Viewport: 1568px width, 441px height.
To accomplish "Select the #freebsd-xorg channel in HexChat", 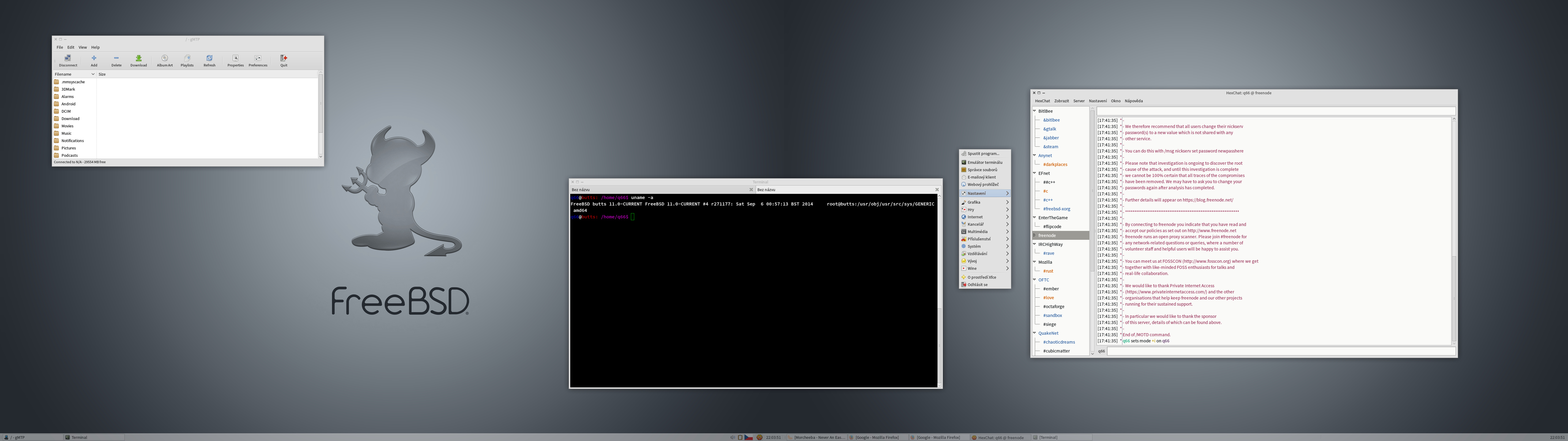I will click(1056, 209).
